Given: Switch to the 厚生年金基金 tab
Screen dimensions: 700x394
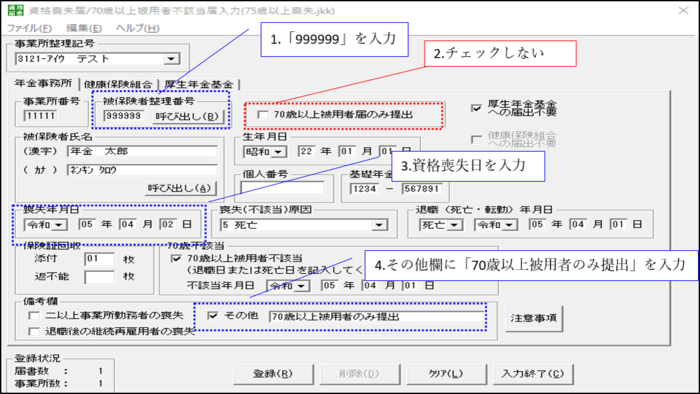Looking at the screenshot, I should pos(199,84).
